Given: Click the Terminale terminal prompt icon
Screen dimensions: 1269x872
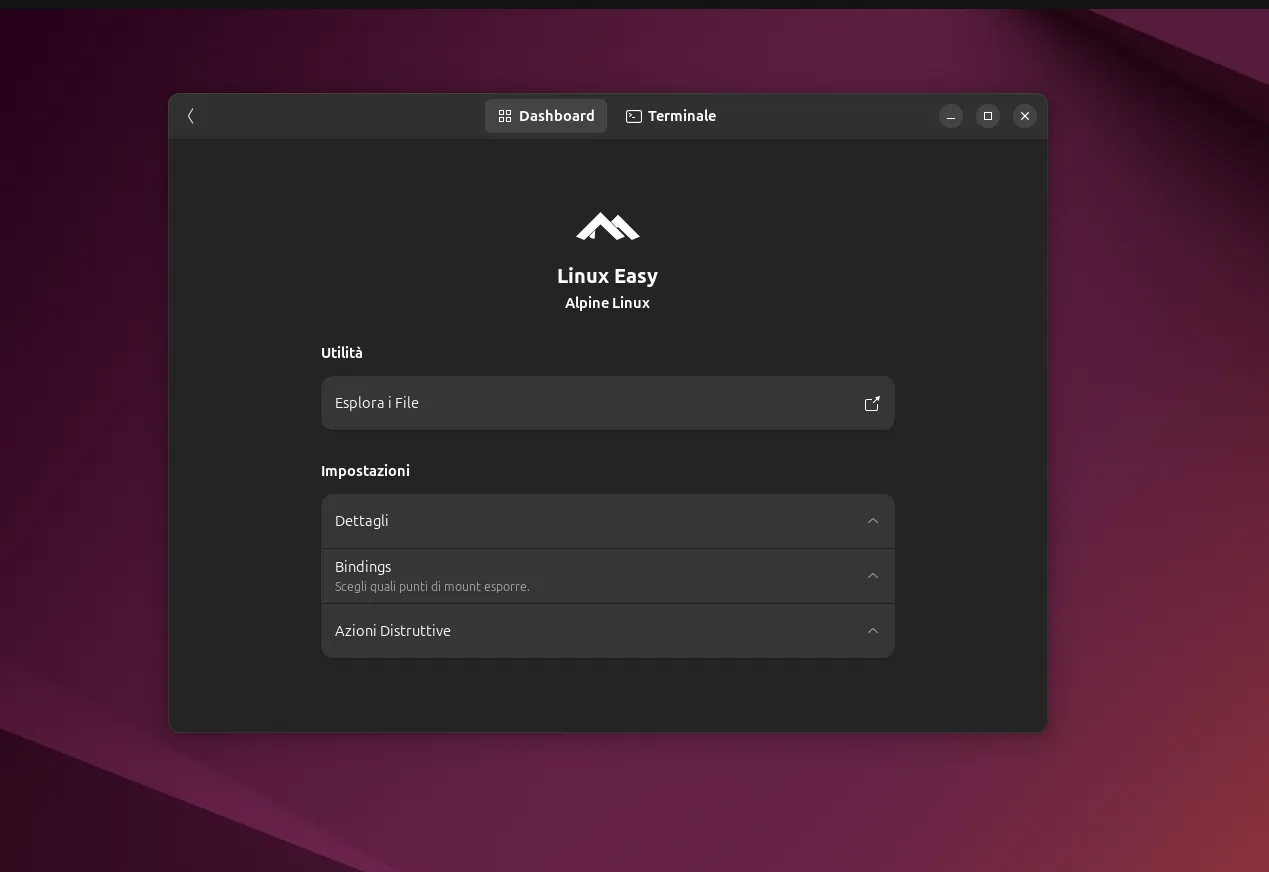Looking at the screenshot, I should pyautogui.click(x=633, y=116).
